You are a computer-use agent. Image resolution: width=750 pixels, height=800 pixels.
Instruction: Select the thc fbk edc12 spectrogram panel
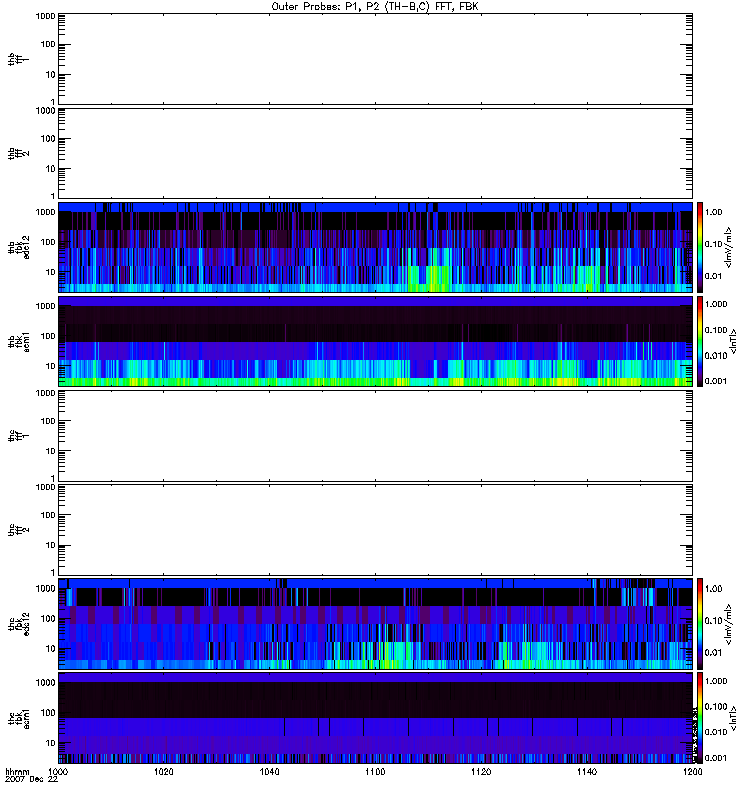tap(375, 623)
